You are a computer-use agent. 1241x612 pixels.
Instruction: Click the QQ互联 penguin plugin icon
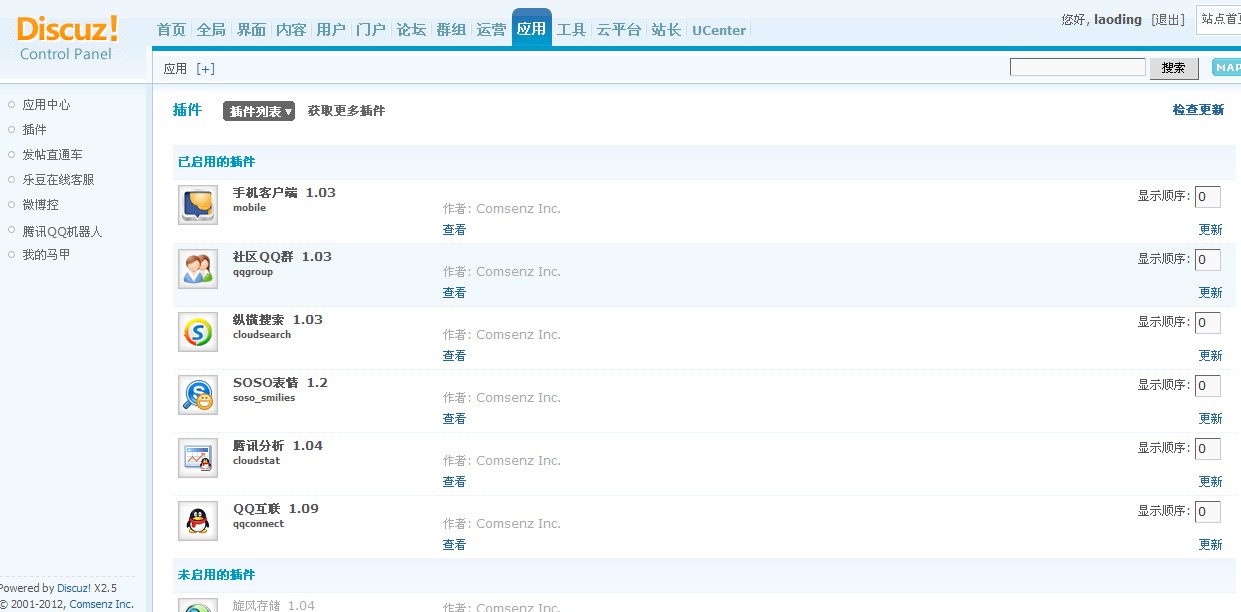[x=198, y=520]
